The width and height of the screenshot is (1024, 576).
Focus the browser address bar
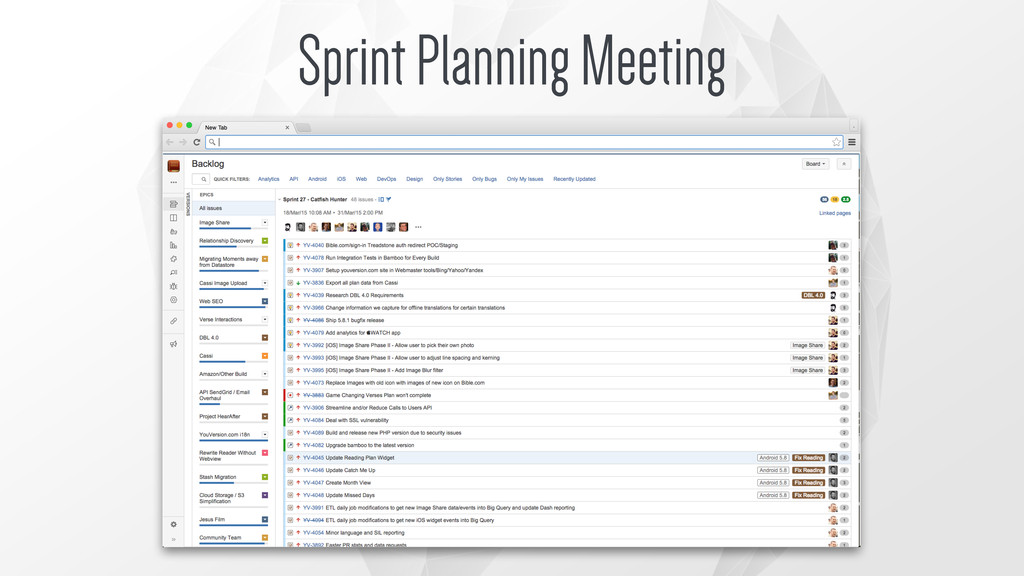[x=523, y=142]
